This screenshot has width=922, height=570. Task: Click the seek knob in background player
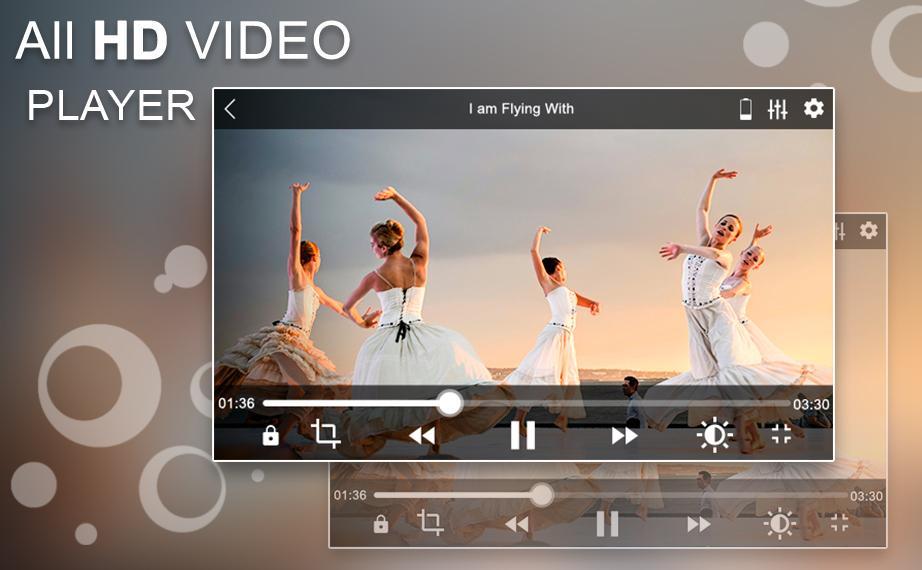tap(542, 495)
